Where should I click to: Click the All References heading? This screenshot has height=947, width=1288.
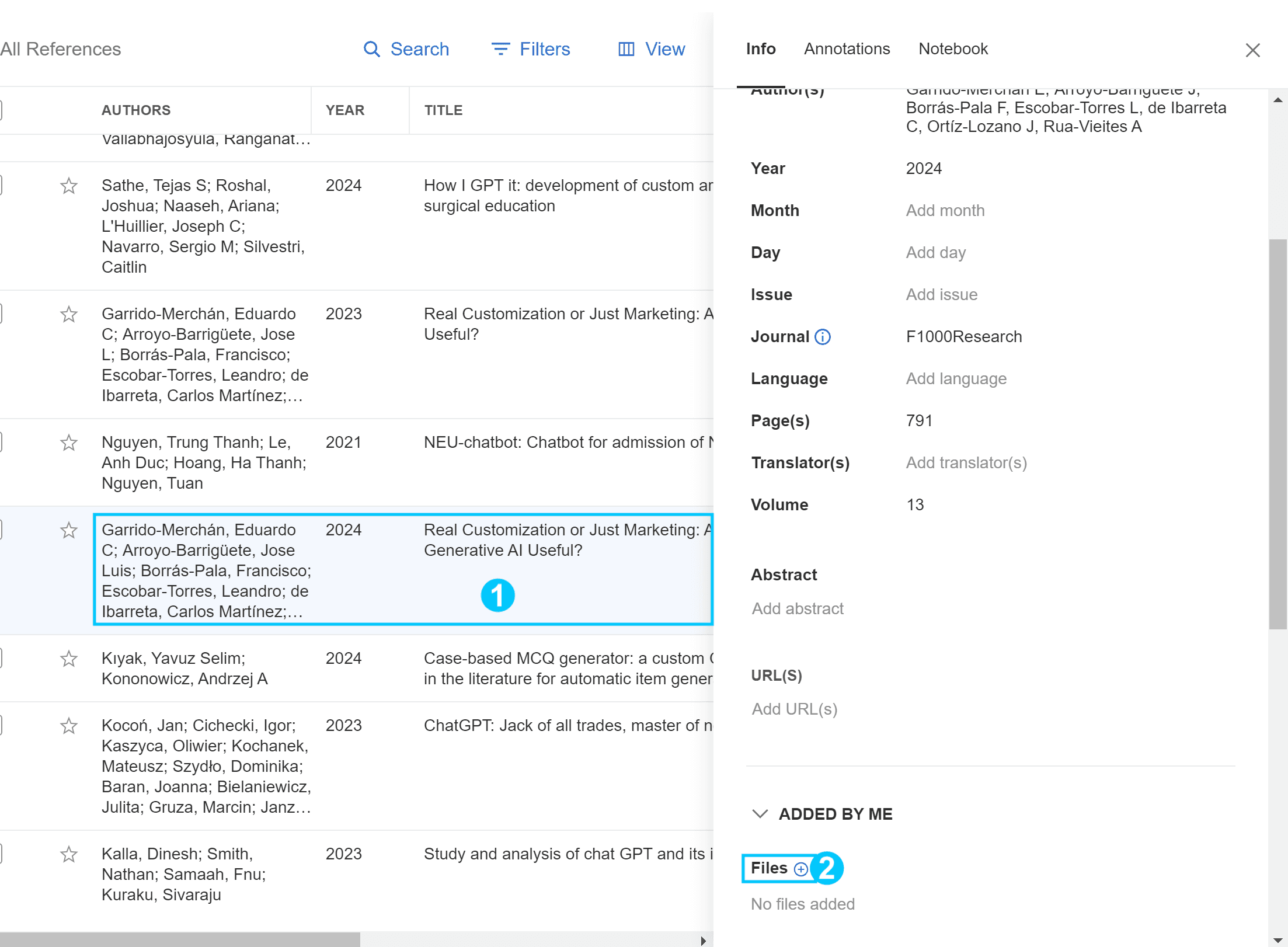[x=60, y=49]
